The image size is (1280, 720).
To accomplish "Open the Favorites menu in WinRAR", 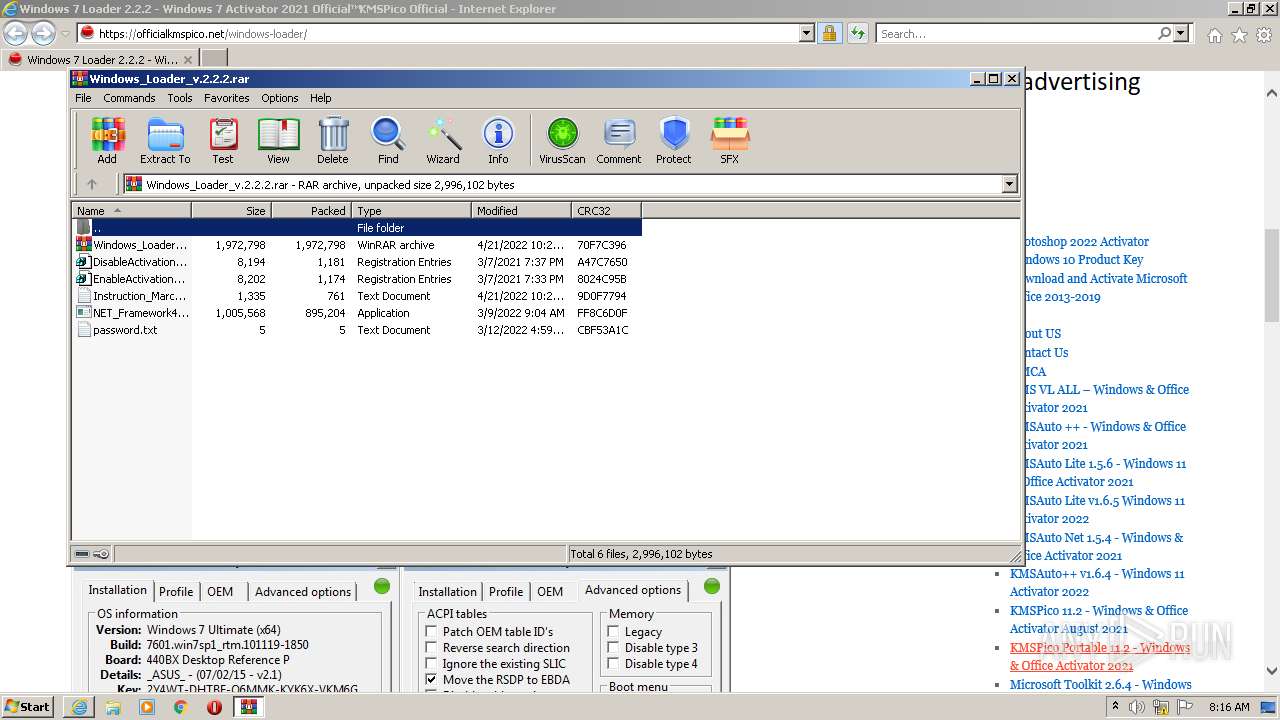I will 227,98.
